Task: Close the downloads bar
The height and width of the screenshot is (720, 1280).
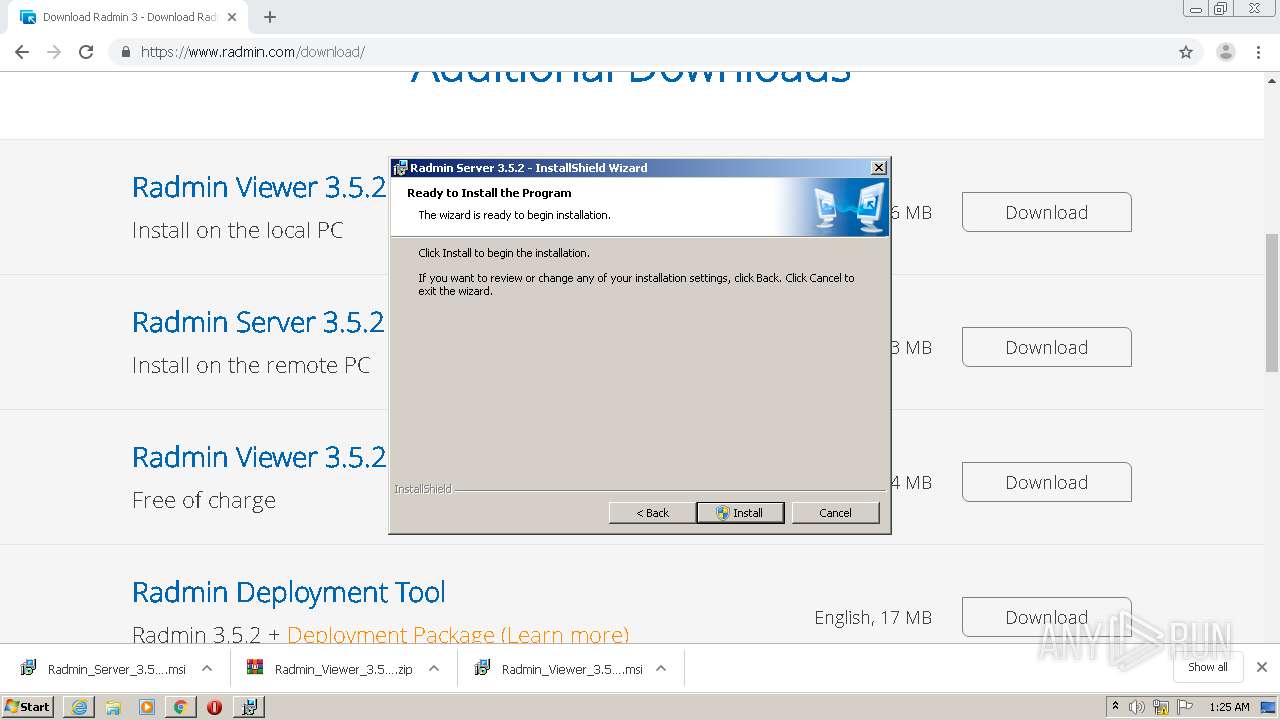Action: click(1262, 667)
